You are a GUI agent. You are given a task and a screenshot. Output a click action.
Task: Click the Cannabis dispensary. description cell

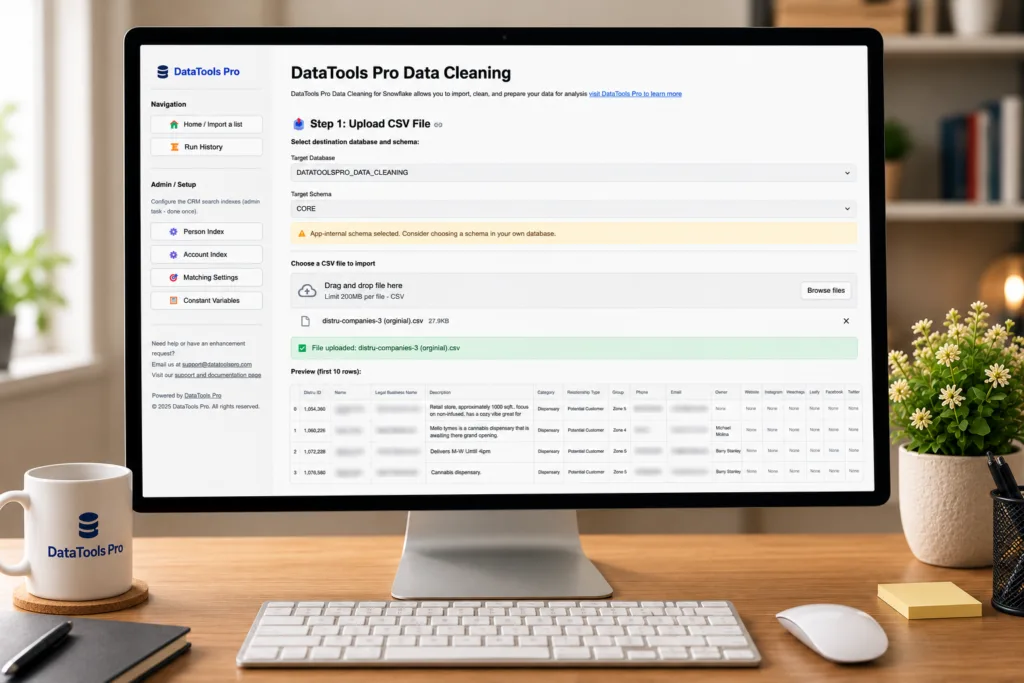[x=456, y=473]
